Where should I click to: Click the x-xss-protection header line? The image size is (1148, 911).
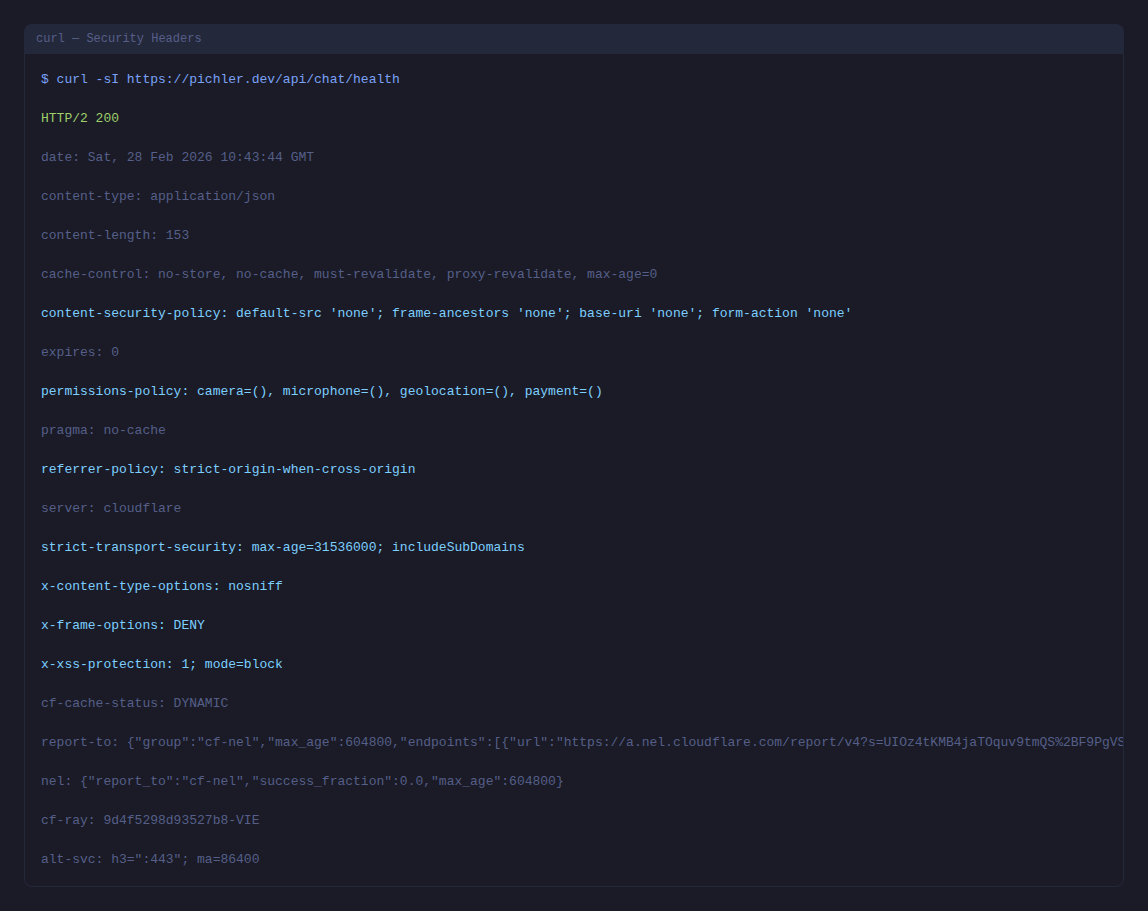162,664
